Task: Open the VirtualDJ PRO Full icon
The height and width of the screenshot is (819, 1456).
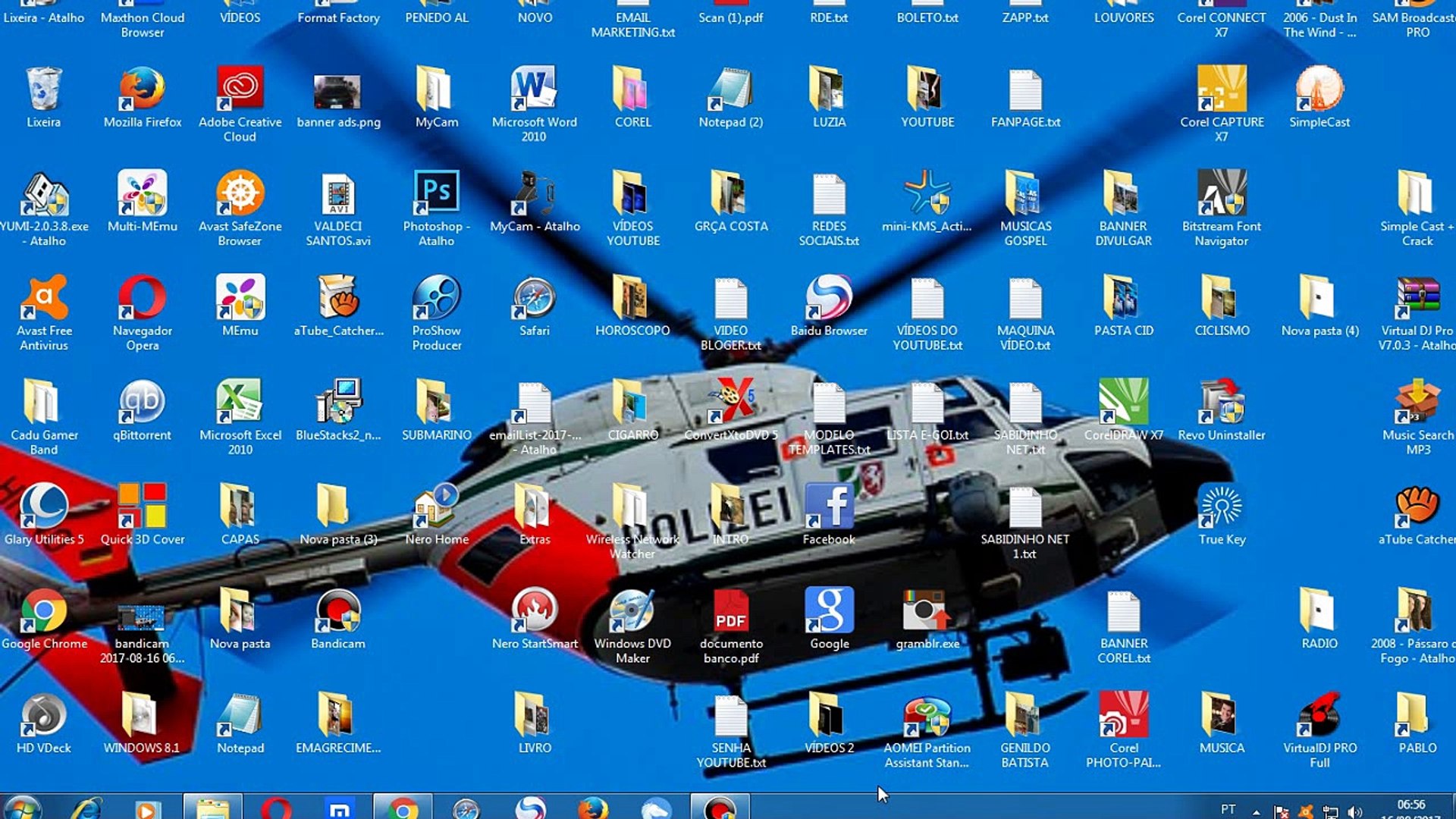Action: (x=1319, y=717)
